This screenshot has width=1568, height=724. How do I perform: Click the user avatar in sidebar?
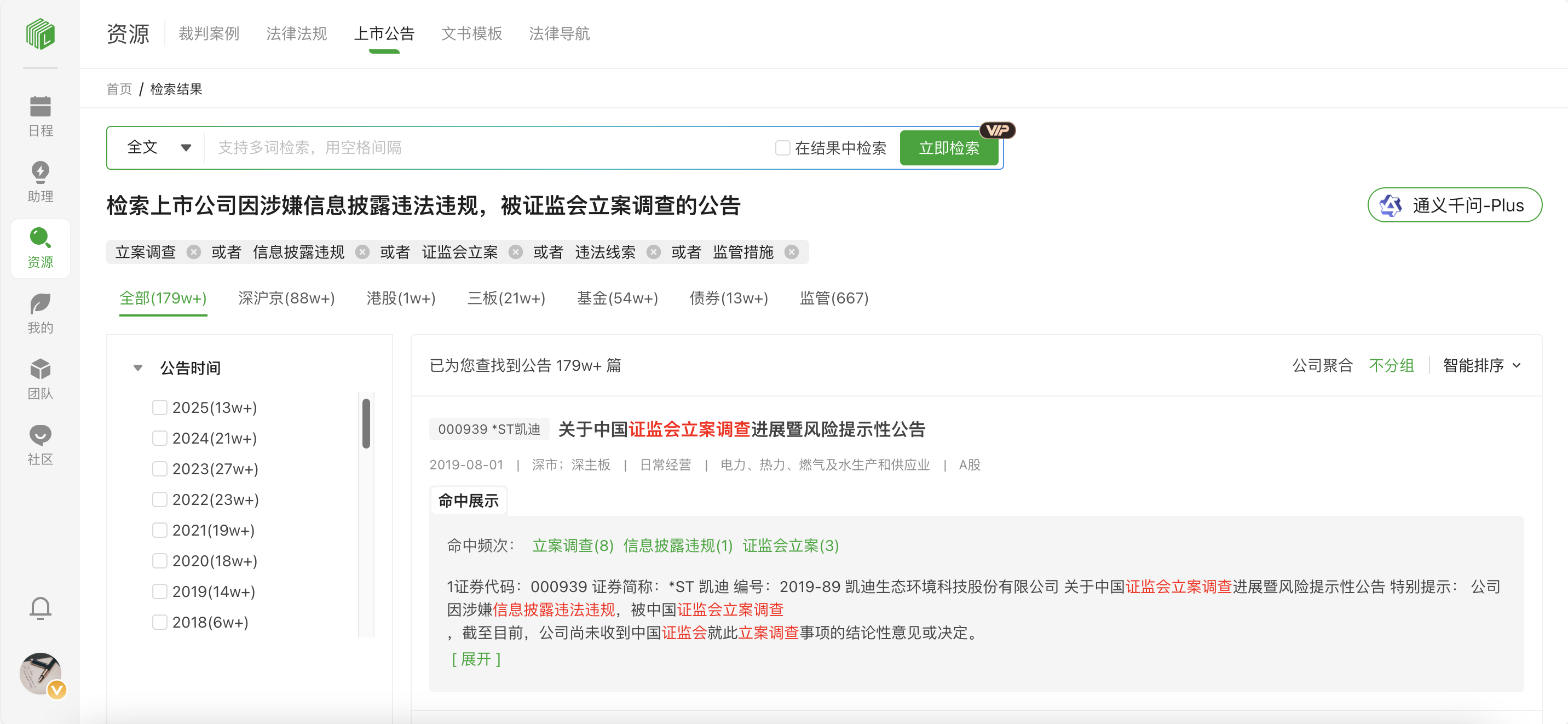click(x=40, y=674)
